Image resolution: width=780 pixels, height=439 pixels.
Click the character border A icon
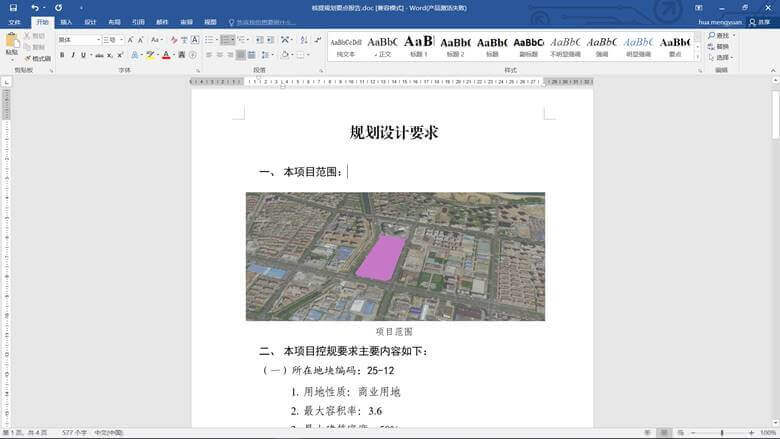195,40
